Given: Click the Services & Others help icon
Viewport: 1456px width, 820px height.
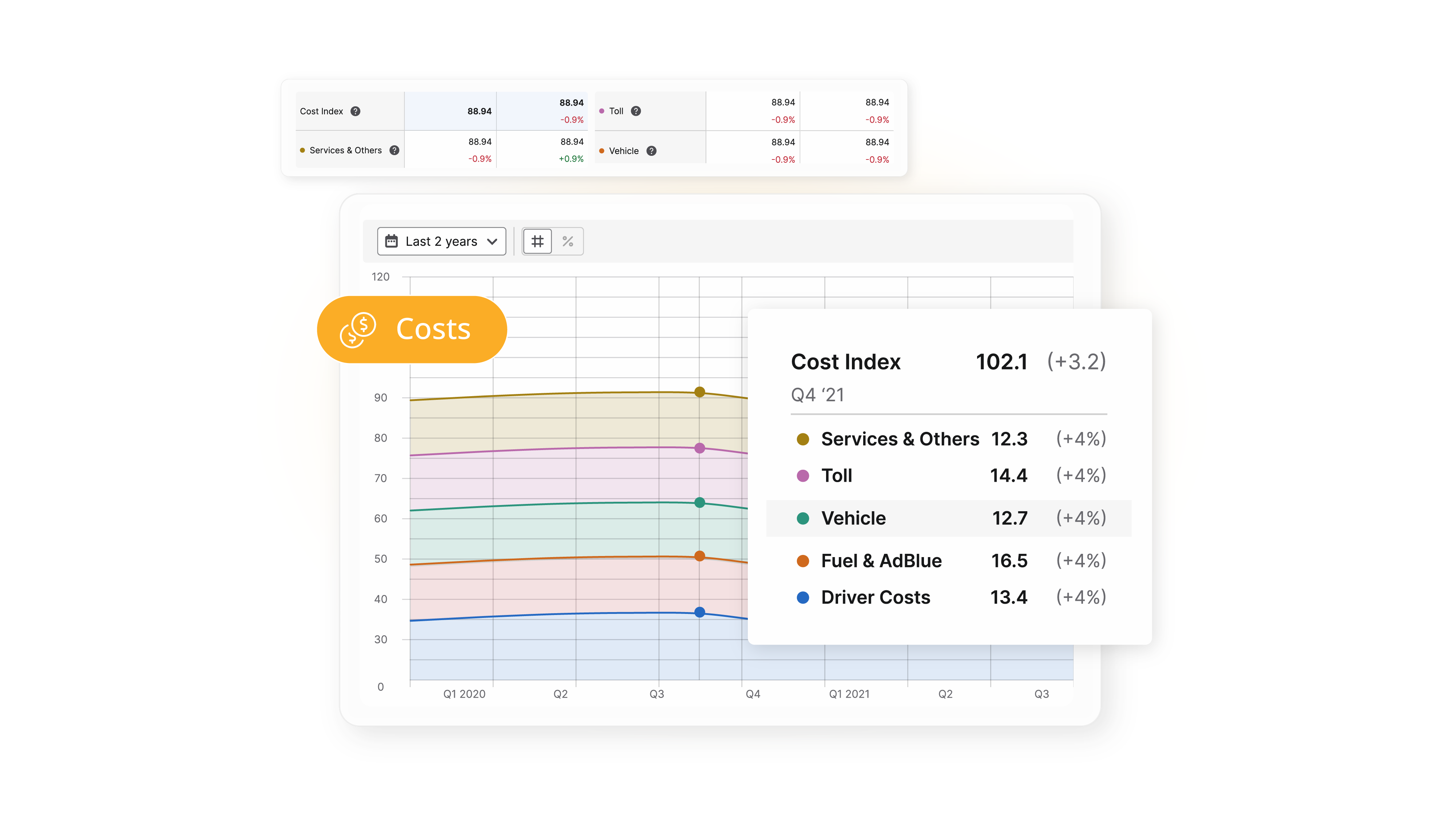Looking at the screenshot, I should click(394, 150).
